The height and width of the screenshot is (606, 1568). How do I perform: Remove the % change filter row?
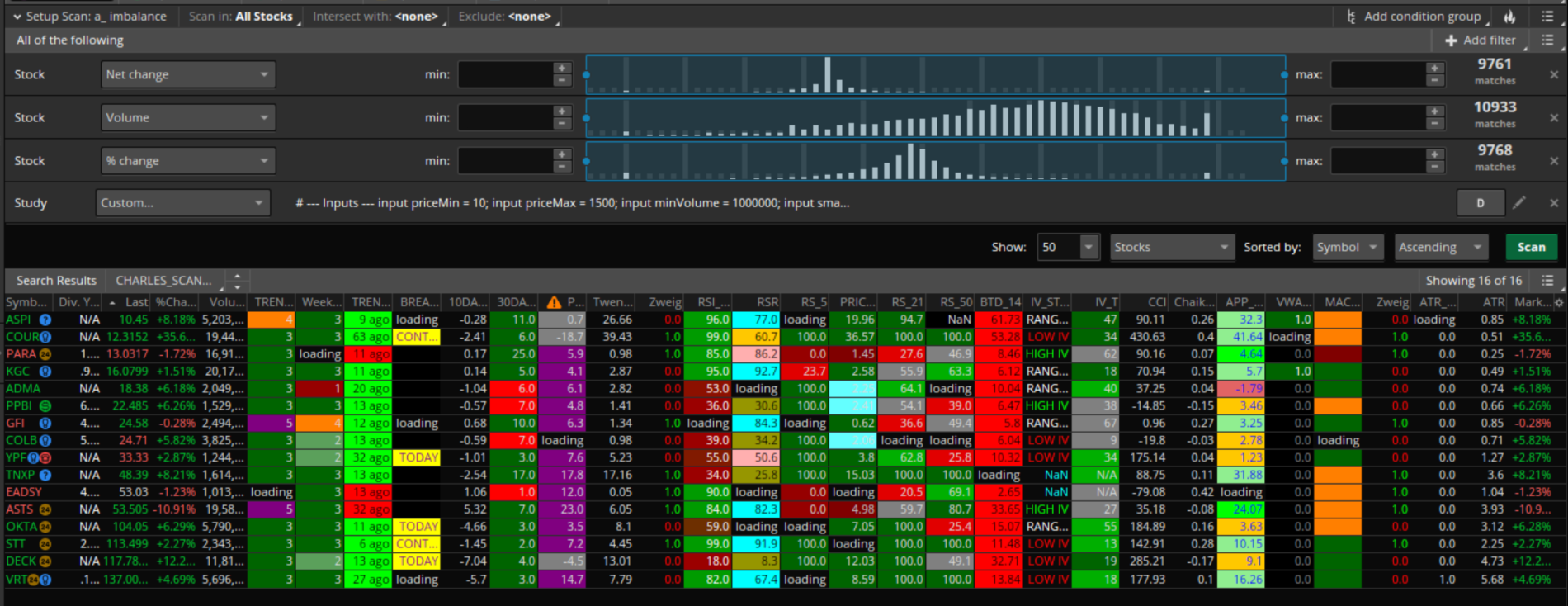(1554, 160)
